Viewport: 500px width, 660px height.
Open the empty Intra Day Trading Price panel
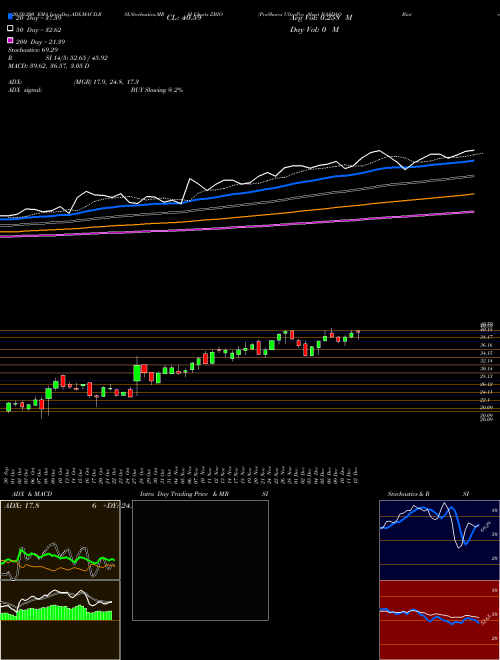coord(200,560)
